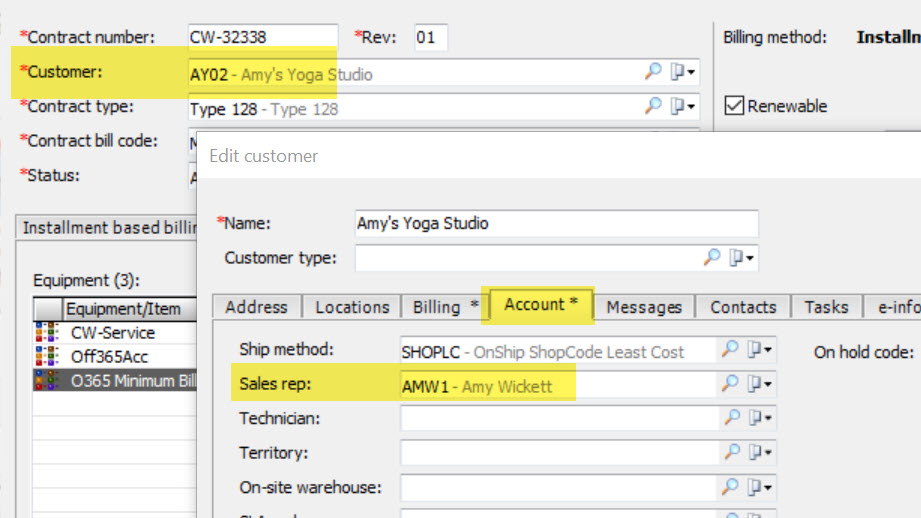
Task: Click the Name field Amy's Yoga Studio
Action: (x=556, y=224)
